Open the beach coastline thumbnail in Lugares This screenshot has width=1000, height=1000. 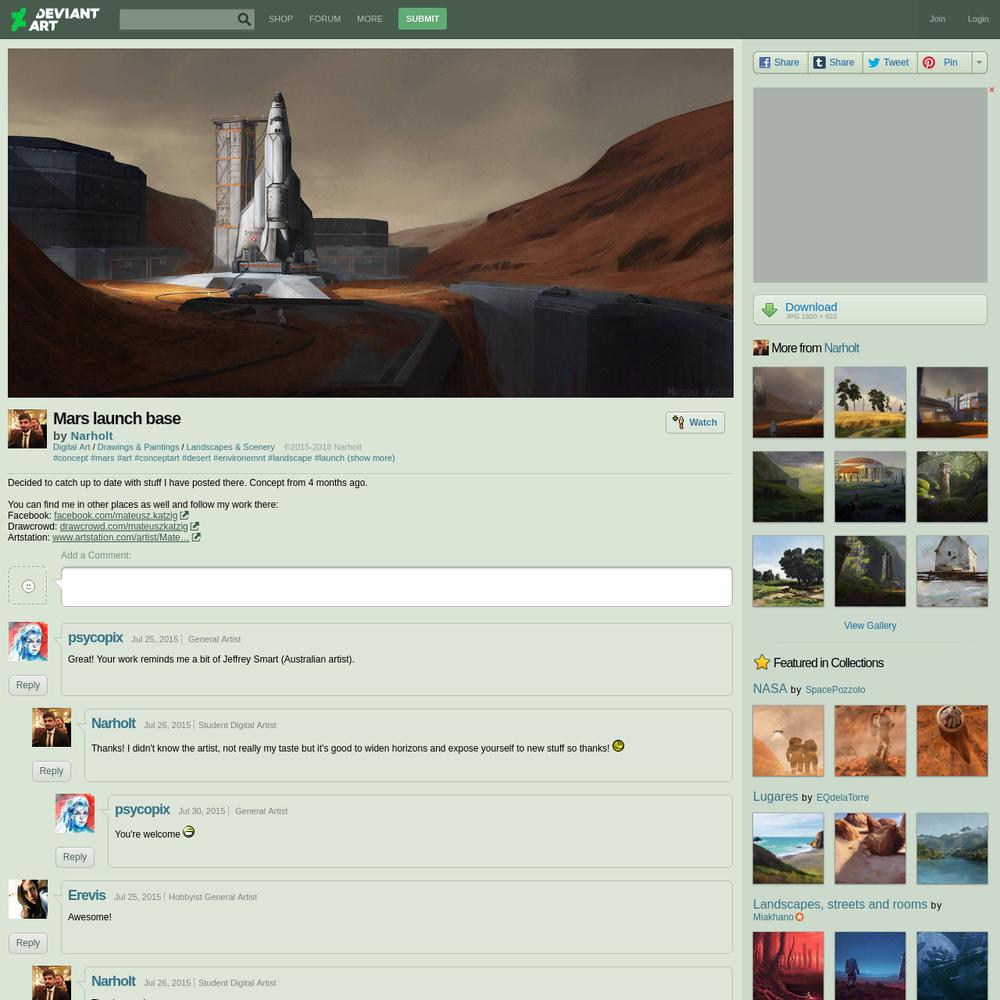click(x=788, y=848)
